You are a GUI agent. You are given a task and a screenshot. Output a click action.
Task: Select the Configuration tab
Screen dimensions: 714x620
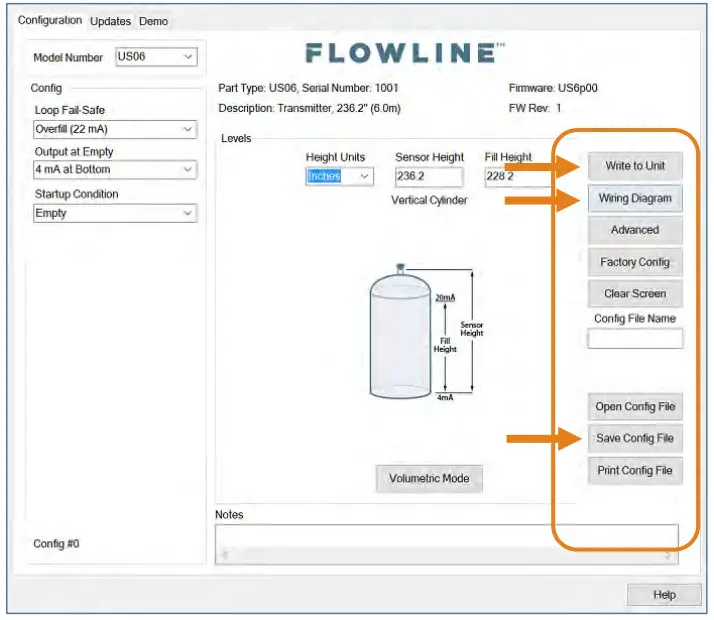50,21
